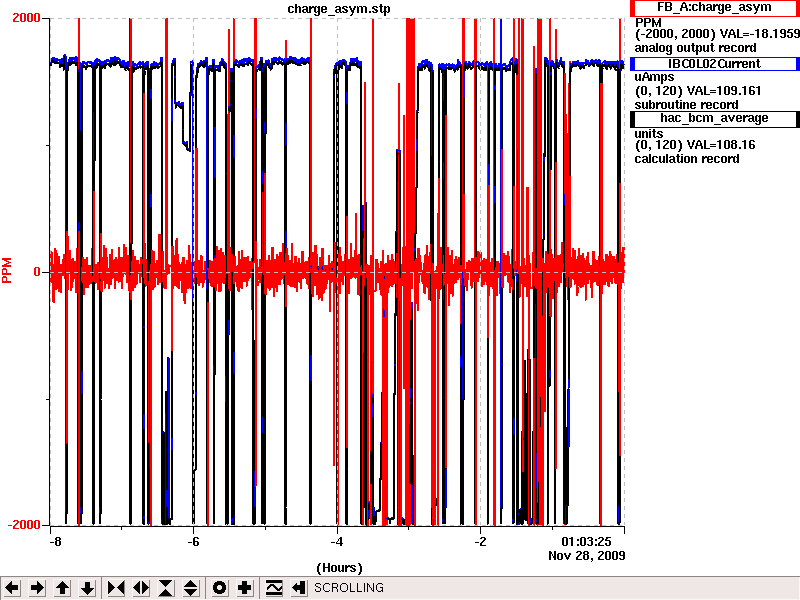Click the 0 y-axis zero label
800x600 pixels.
pyautogui.click(x=37, y=271)
